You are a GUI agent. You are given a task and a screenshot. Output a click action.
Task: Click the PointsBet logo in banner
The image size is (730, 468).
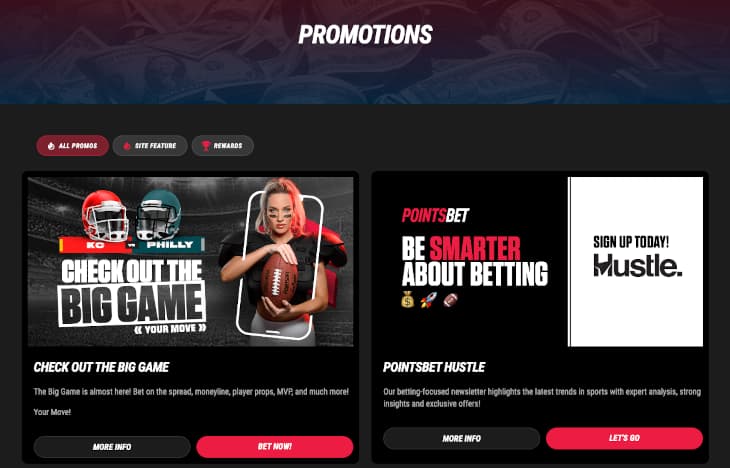435,215
